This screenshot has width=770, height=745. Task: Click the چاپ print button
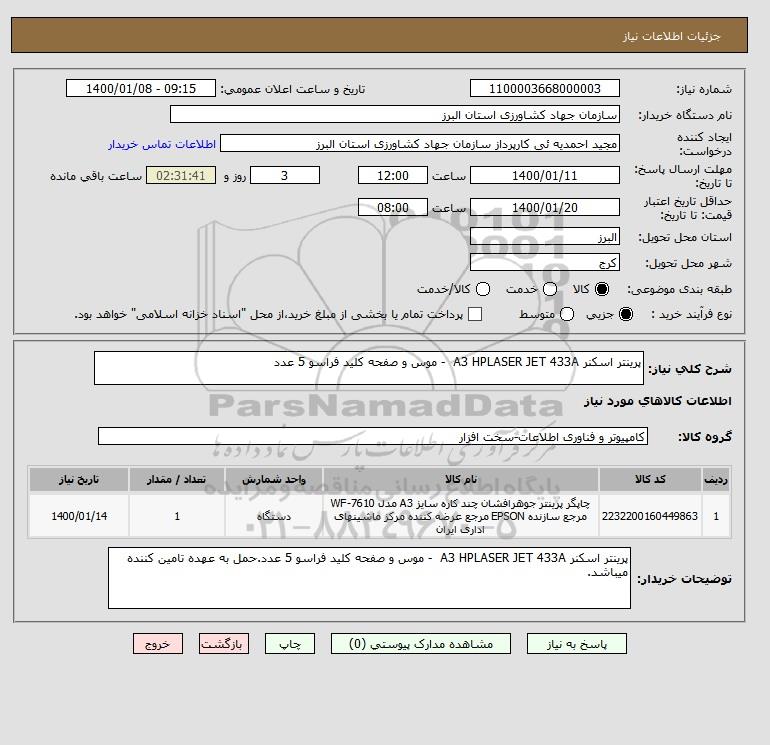coord(290,644)
